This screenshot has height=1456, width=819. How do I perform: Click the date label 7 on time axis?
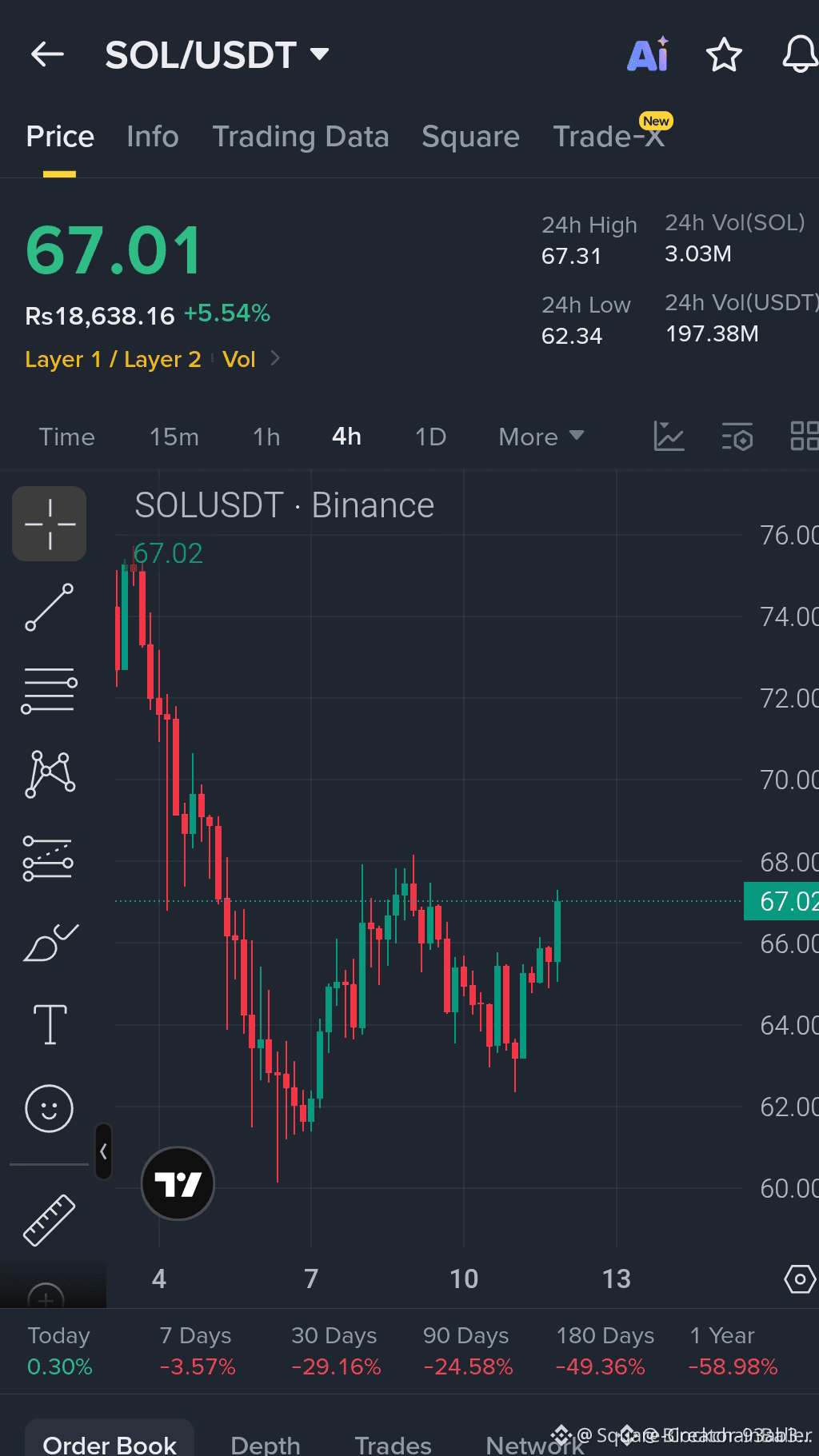coord(311,1278)
